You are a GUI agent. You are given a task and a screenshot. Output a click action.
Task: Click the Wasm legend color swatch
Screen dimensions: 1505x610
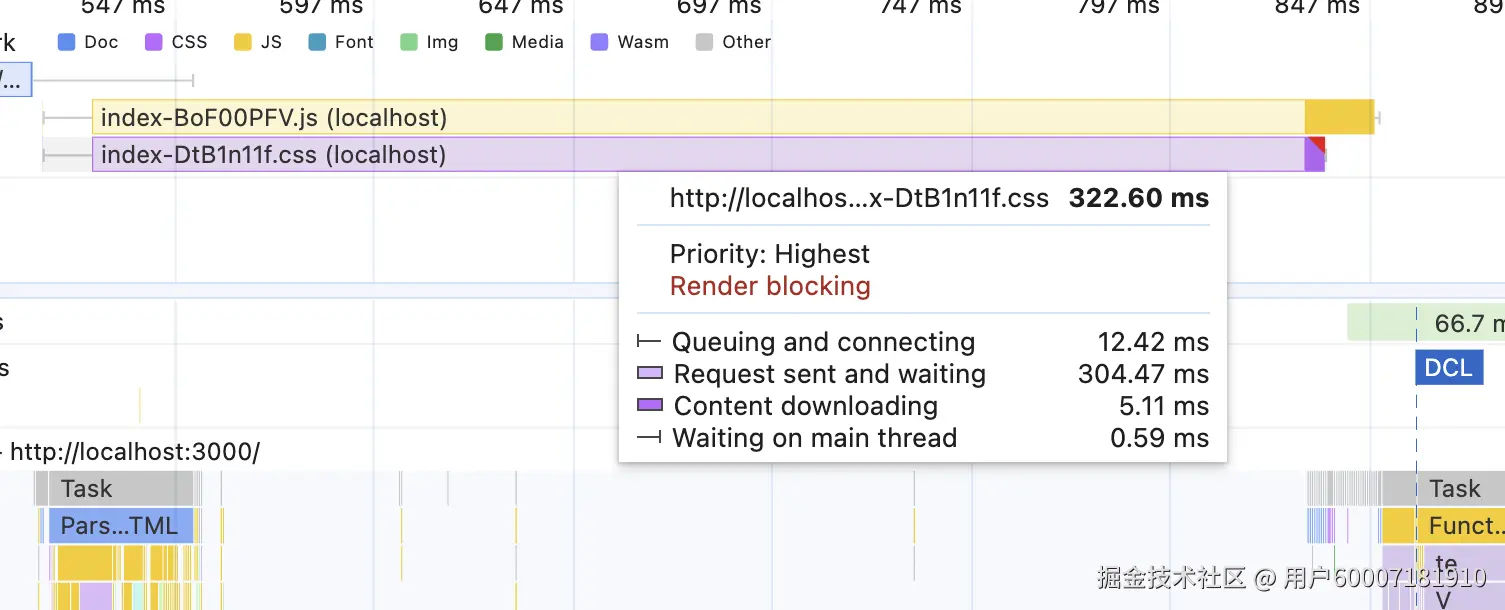(599, 42)
